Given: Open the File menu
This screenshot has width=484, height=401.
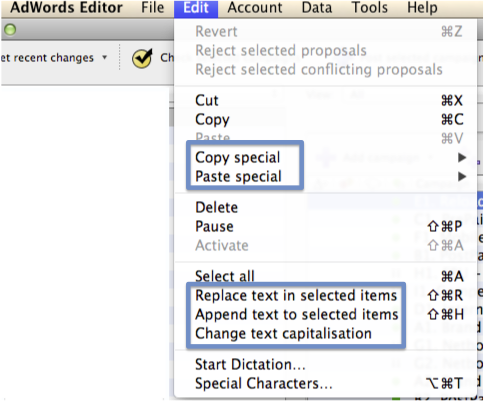Looking at the screenshot, I should point(152,7).
